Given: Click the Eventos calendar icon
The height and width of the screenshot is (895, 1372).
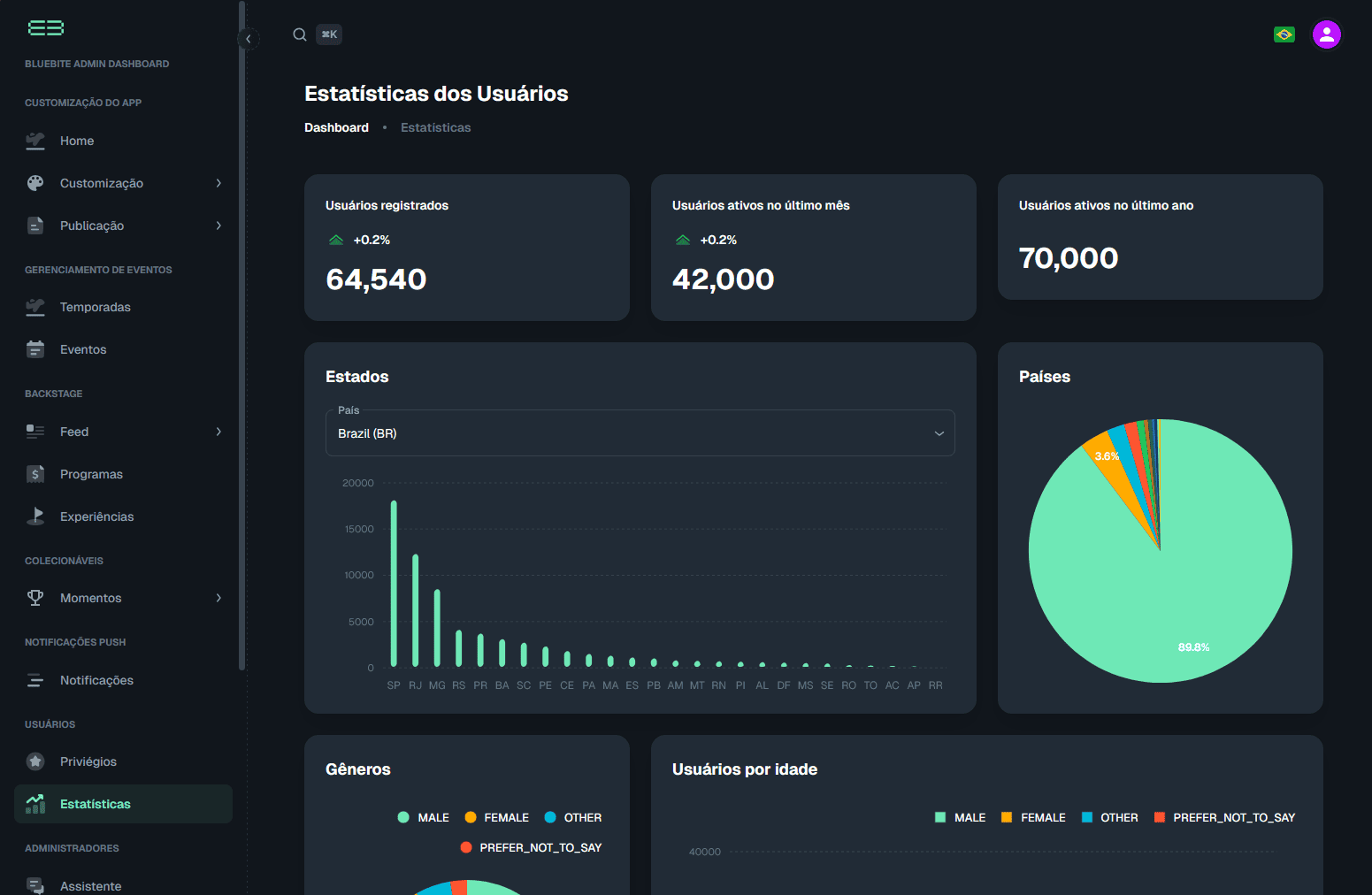Looking at the screenshot, I should click(34, 349).
